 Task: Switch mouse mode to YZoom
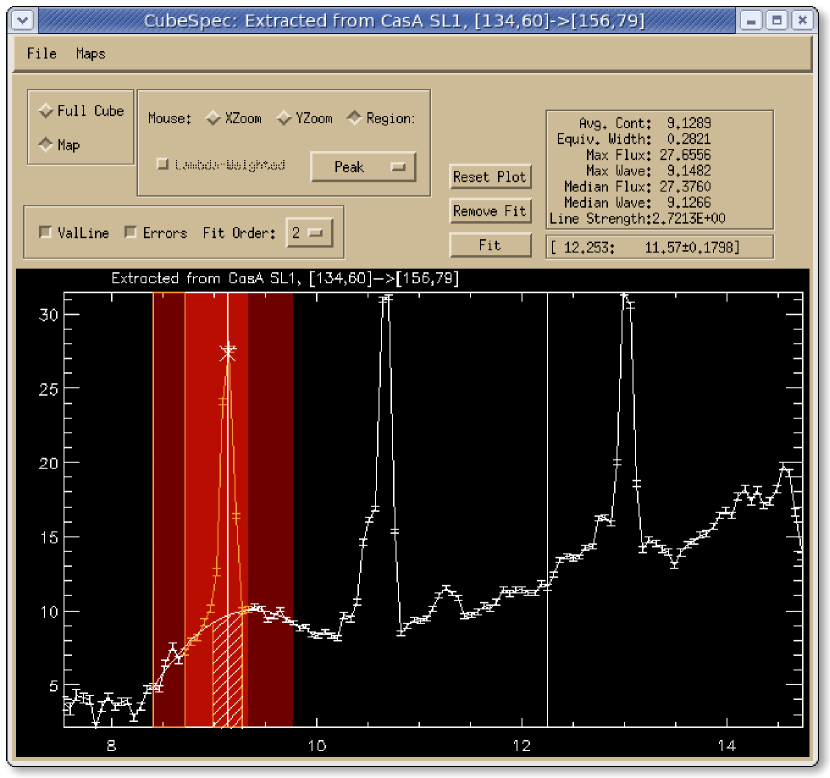click(x=283, y=118)
